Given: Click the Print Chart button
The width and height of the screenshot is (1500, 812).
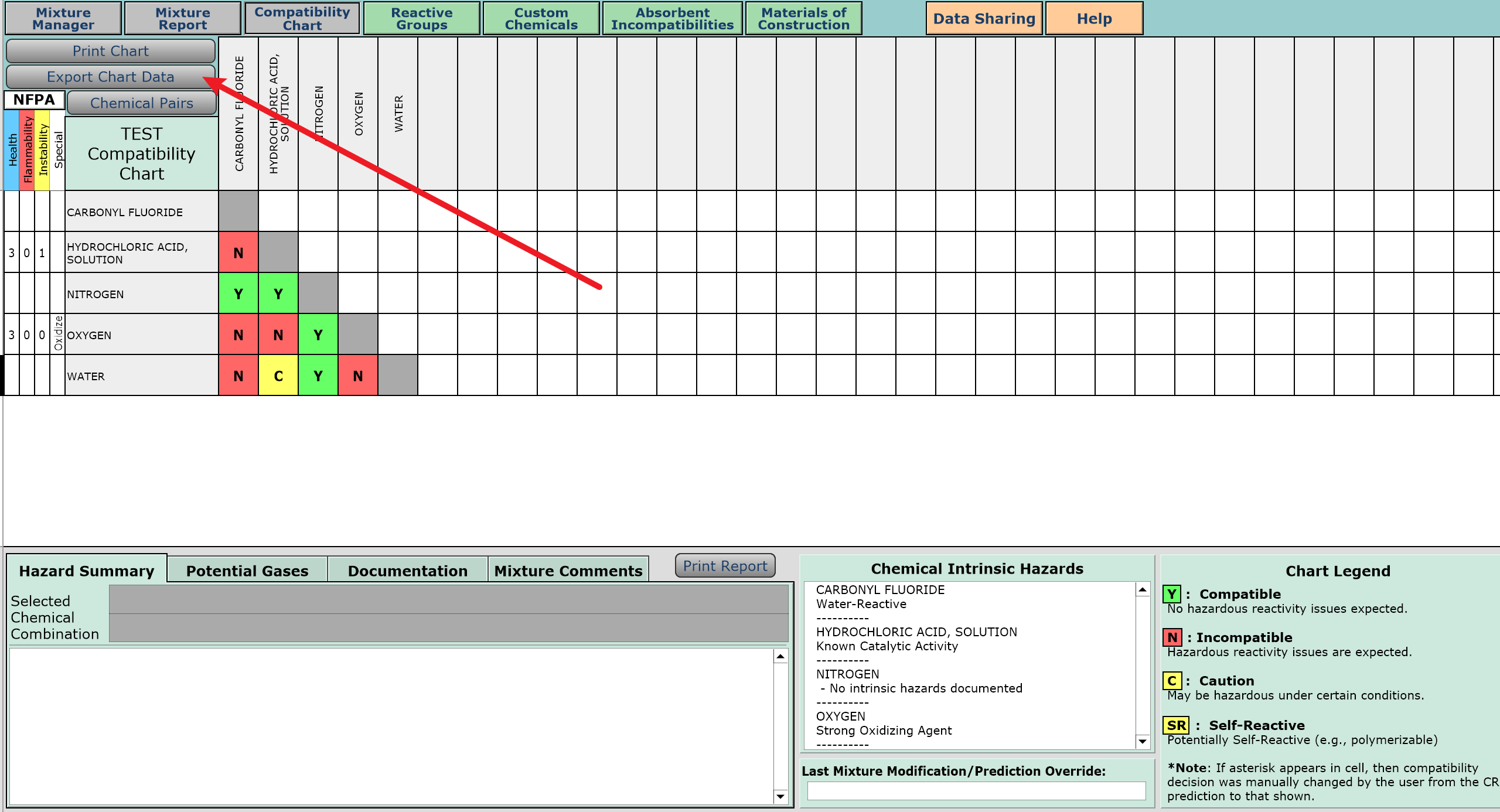Looking at the screenshot, I should tap(111, 51).
